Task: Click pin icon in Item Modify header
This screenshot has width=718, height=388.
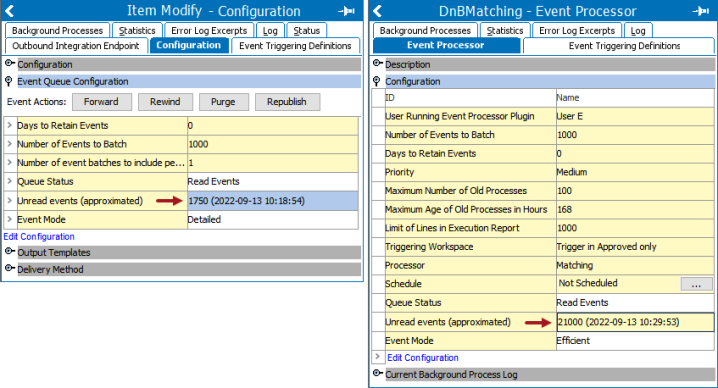Action: 346,11
